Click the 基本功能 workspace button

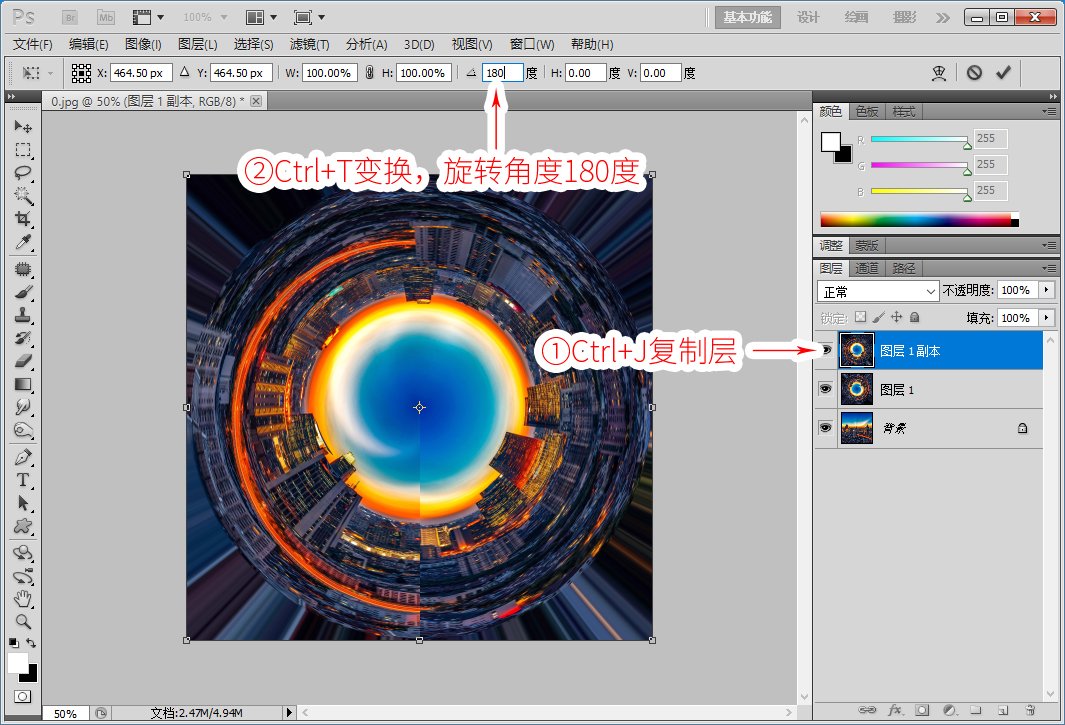tap(747, 18)
